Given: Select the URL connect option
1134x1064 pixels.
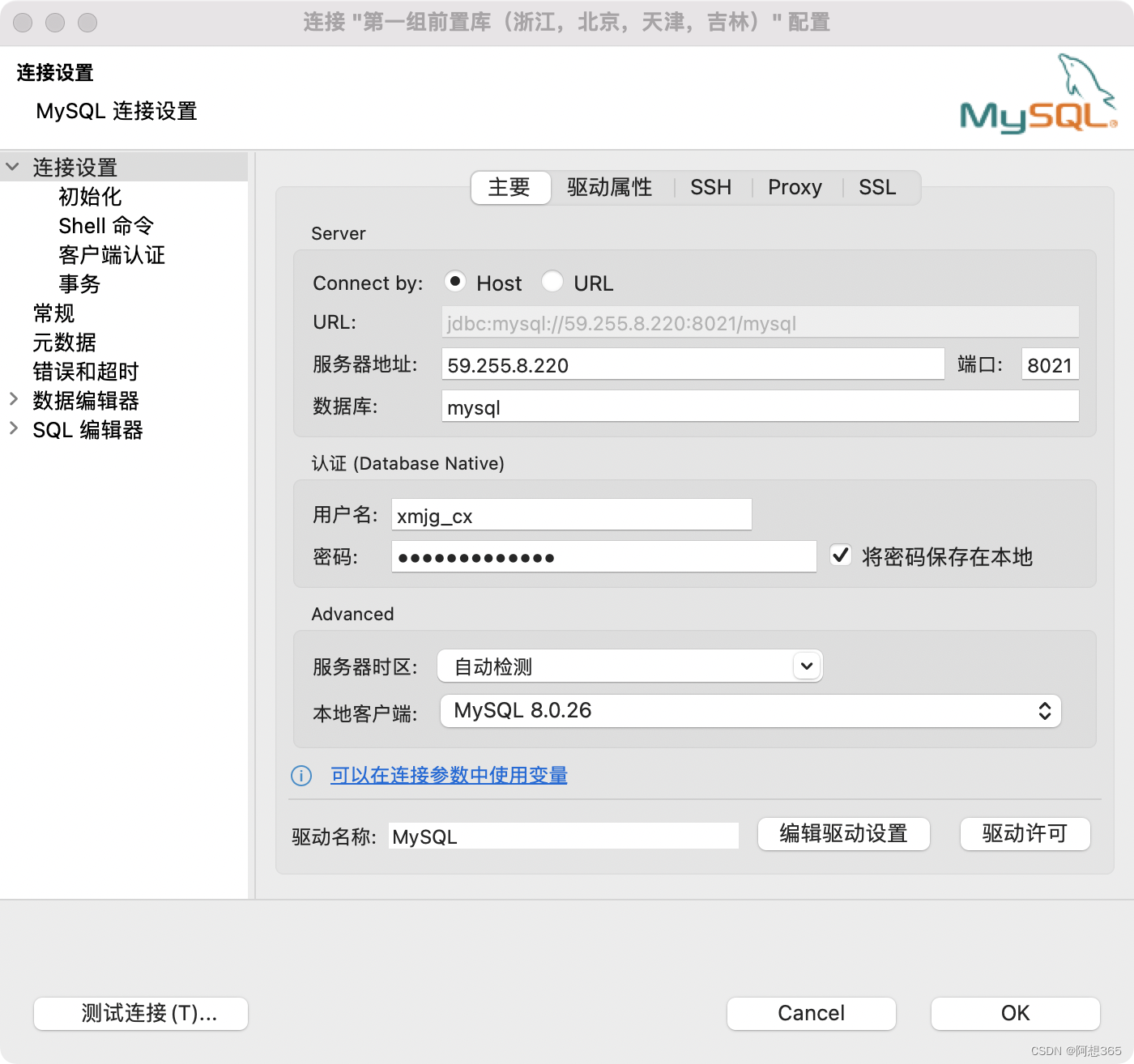Looking at the screenshot, I should coord(552,282).
